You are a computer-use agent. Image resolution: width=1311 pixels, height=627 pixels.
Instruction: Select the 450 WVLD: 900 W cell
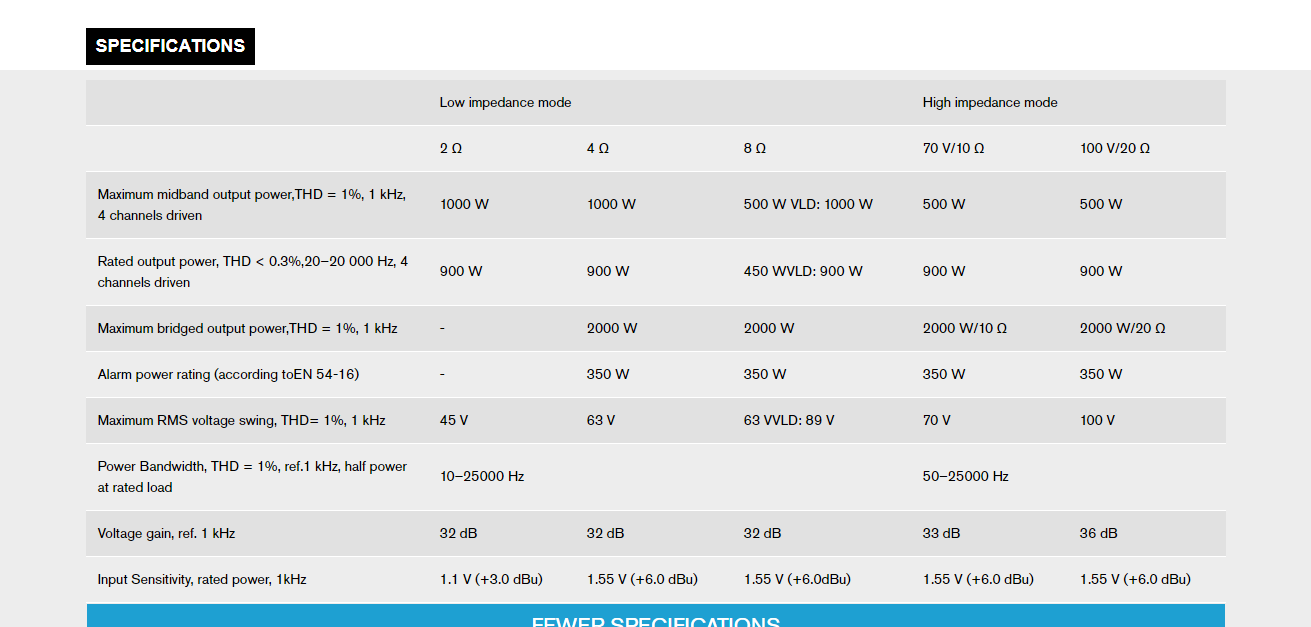click(803, 272)
